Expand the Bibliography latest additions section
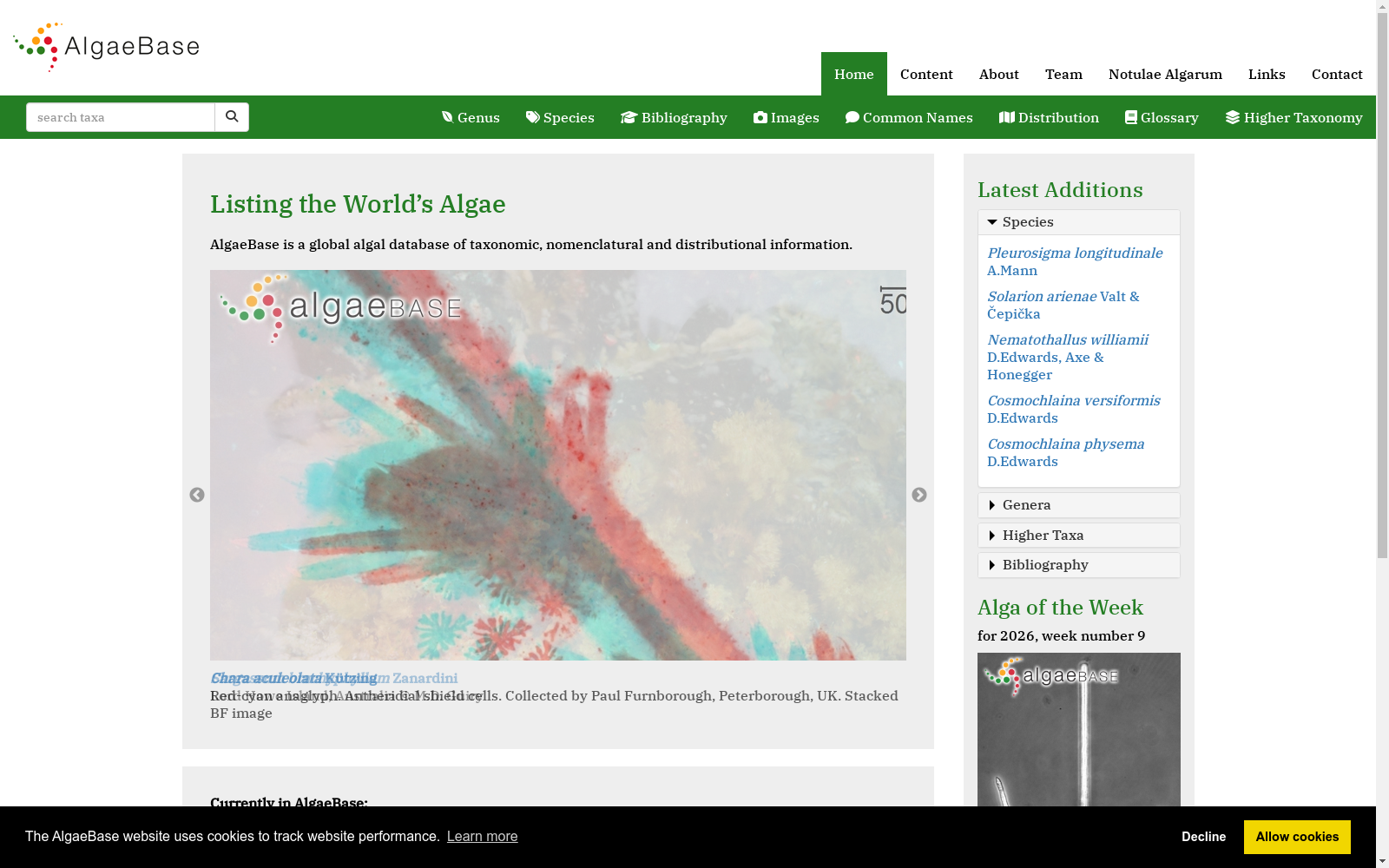The width and height of the screenshot is (1389, 868). pos(1079,565)
